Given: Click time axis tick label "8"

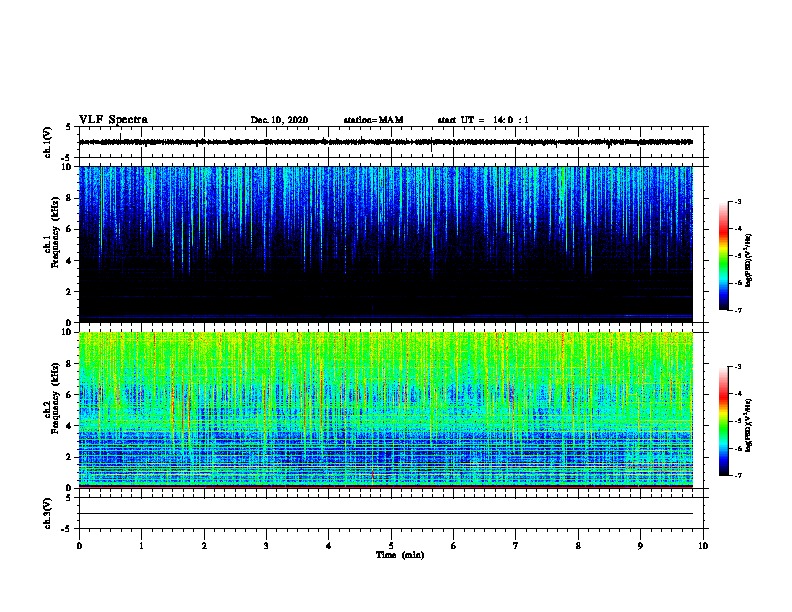Looking at the screenshot, I should pyautogui.click(x=578, y=546).
